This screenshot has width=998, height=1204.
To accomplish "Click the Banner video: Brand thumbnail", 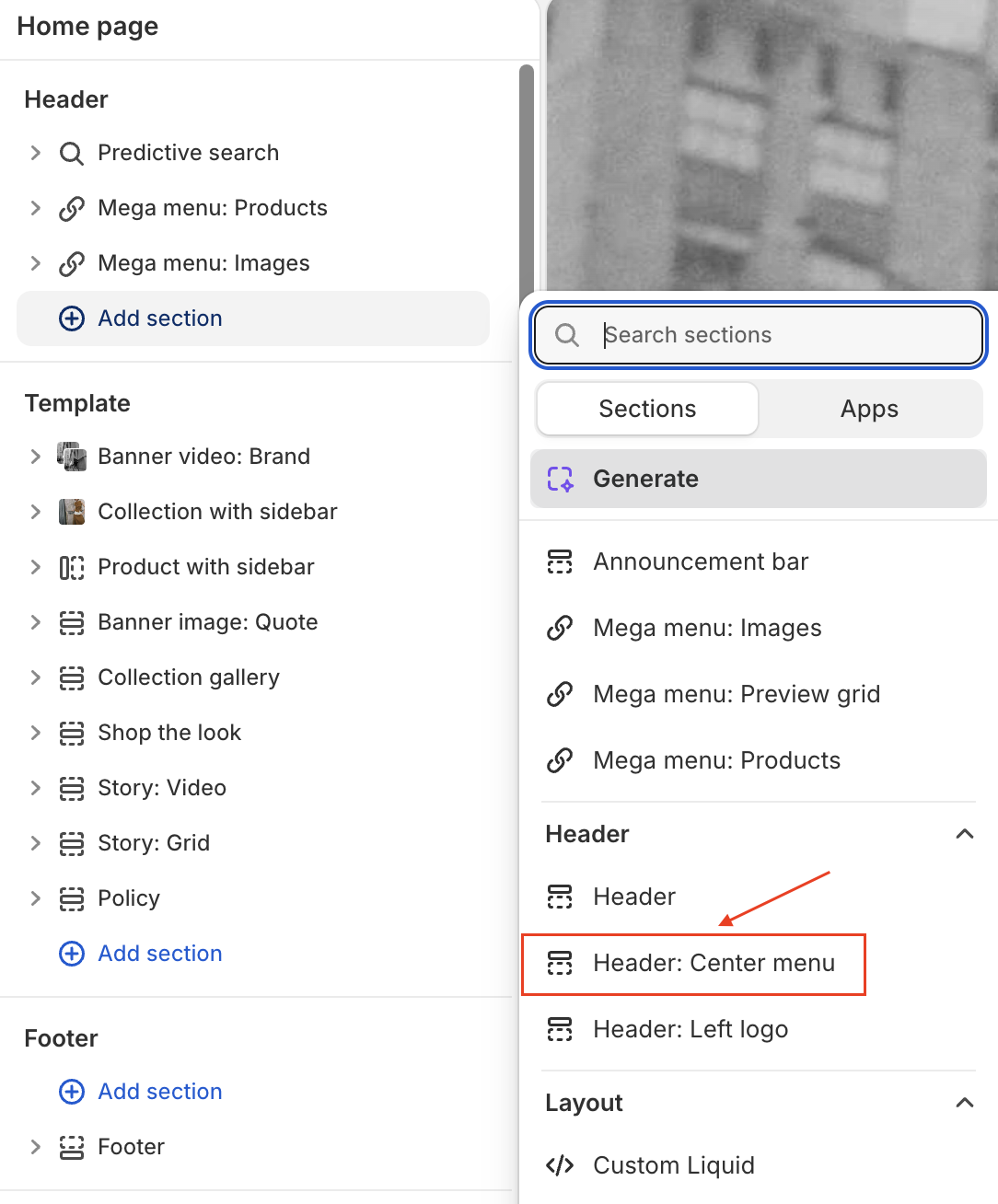I will [x=72, y=456].
